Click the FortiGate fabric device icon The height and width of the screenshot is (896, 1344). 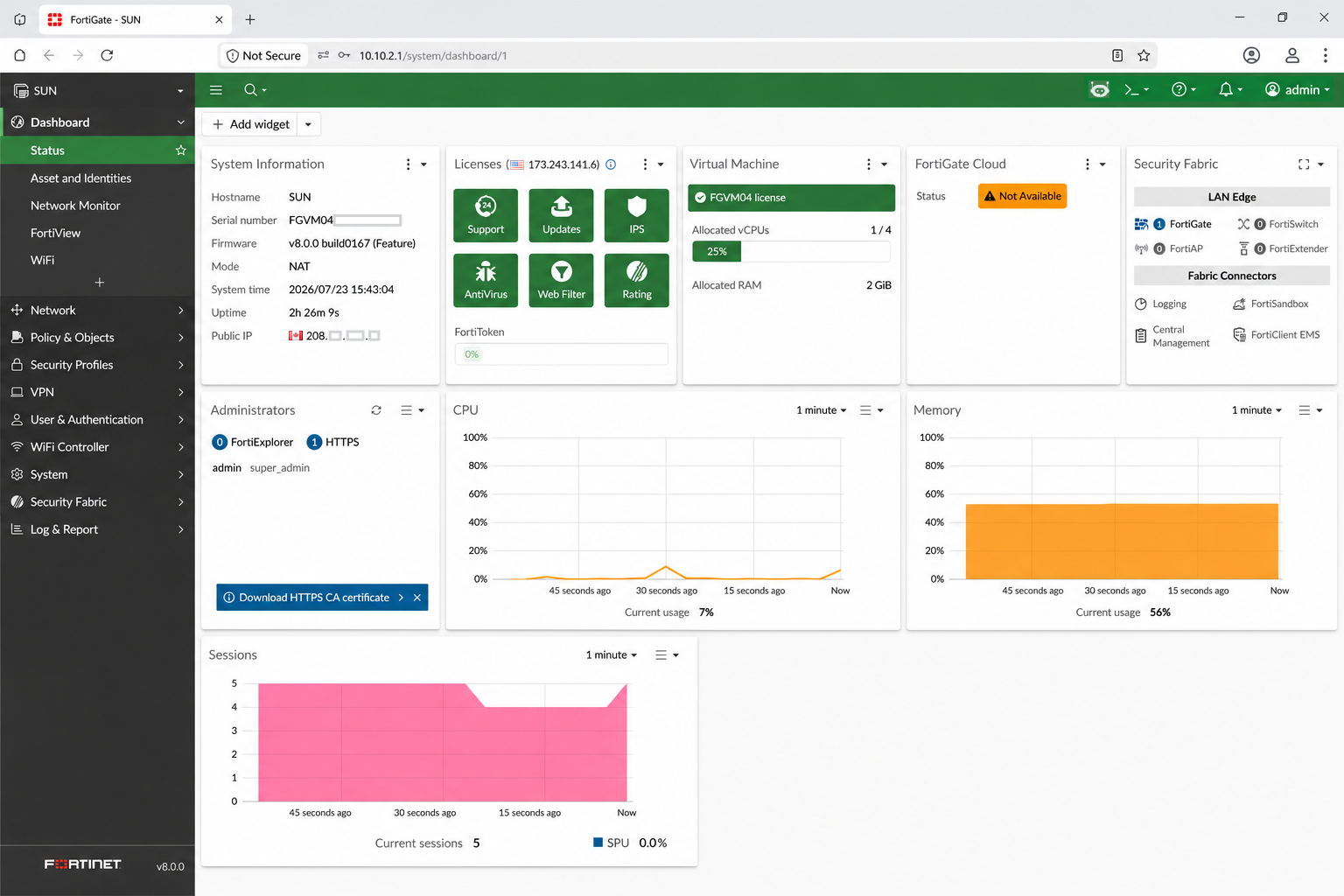[1141, 224]
